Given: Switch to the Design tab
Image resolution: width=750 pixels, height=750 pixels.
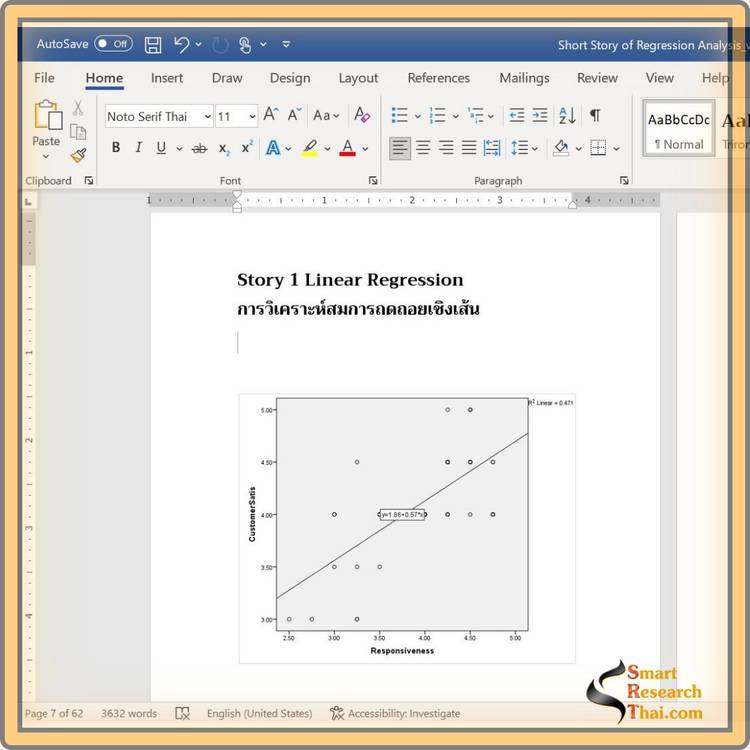Looking at the screenshot, I should point(290,77).
